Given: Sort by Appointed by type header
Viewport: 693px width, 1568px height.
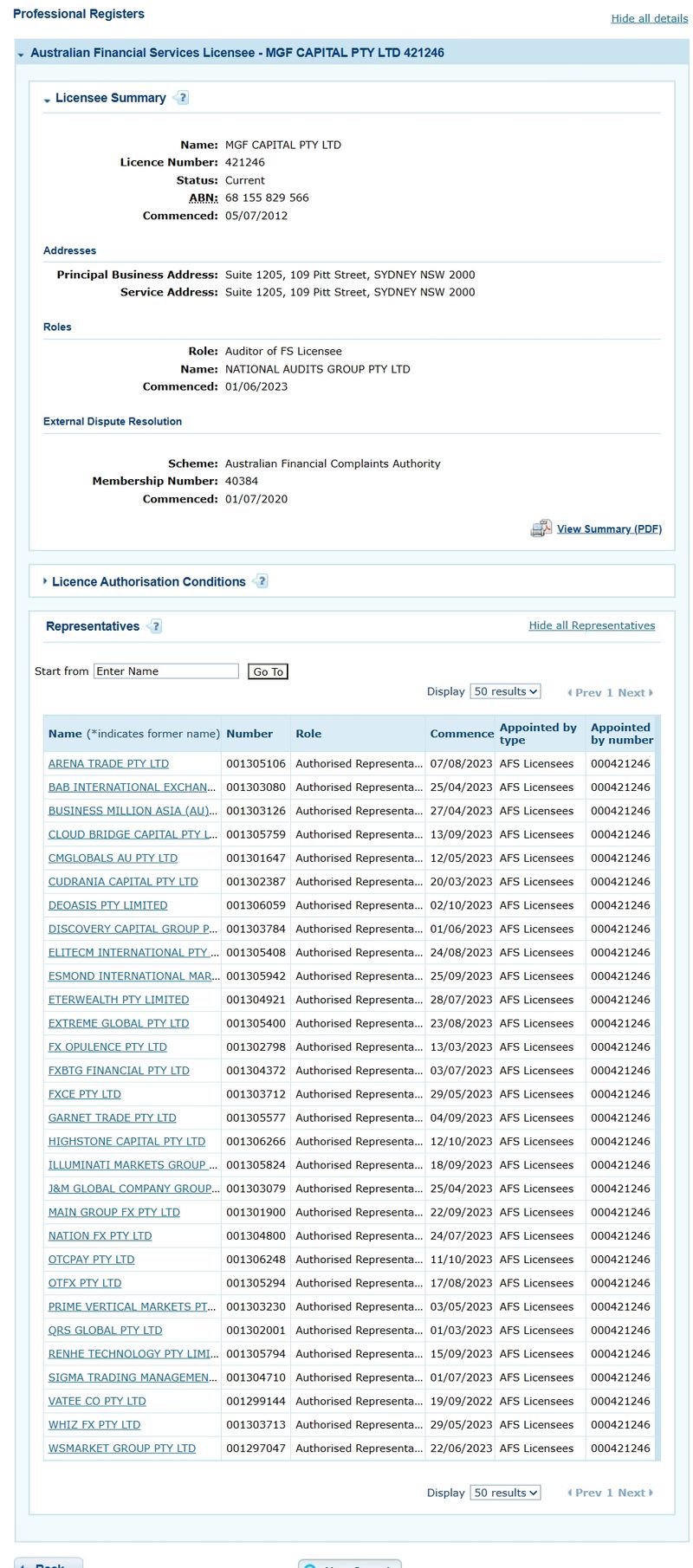Looking at the screenshot, I should pyautogui.click(x=538, y=734).
